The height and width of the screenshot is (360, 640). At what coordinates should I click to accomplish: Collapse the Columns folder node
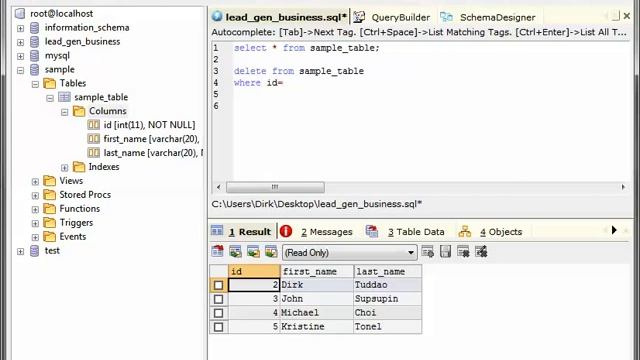point(64,112)
